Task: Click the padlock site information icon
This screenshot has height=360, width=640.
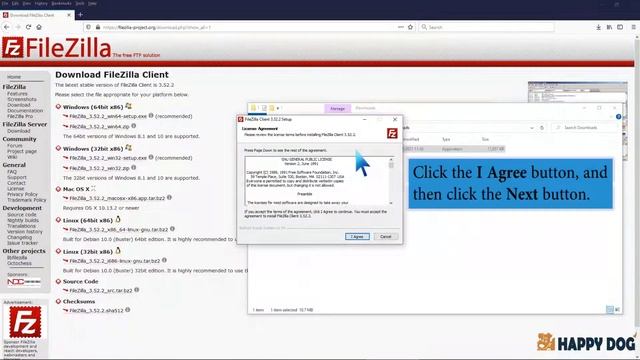Action: [98, 27]
